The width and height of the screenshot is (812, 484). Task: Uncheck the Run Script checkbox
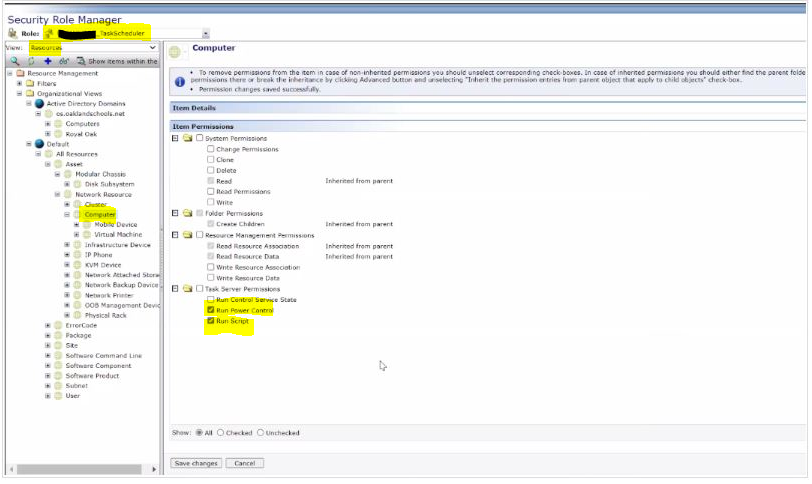(x=210, y=322)
